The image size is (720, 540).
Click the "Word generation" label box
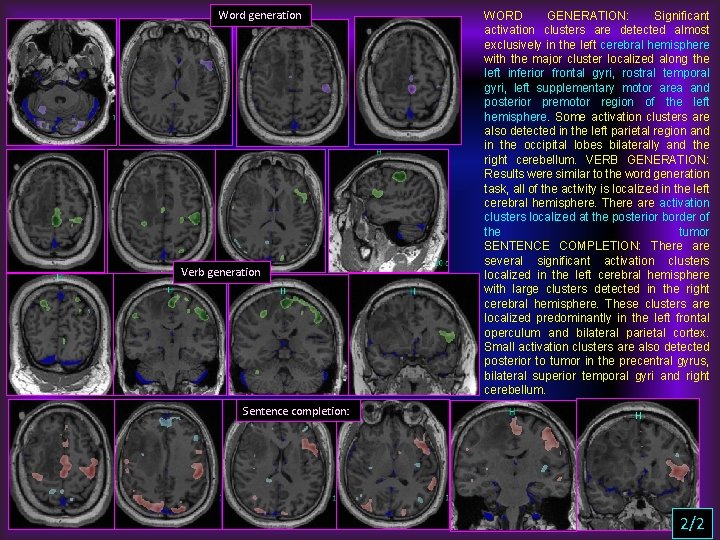[x=260, y=16]
